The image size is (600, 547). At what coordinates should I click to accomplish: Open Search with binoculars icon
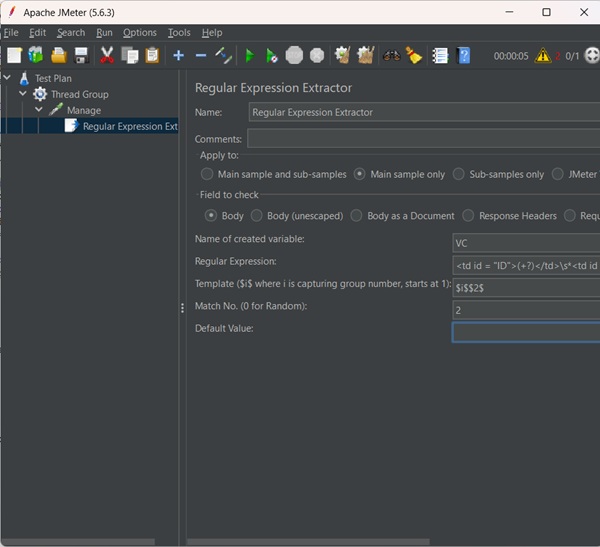click(391, 56)
